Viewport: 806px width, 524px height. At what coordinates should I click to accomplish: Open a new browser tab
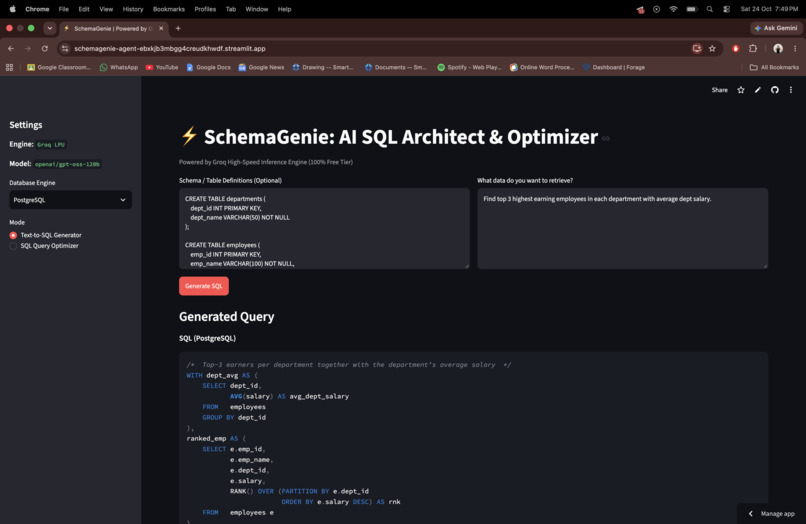pos(178,28)
